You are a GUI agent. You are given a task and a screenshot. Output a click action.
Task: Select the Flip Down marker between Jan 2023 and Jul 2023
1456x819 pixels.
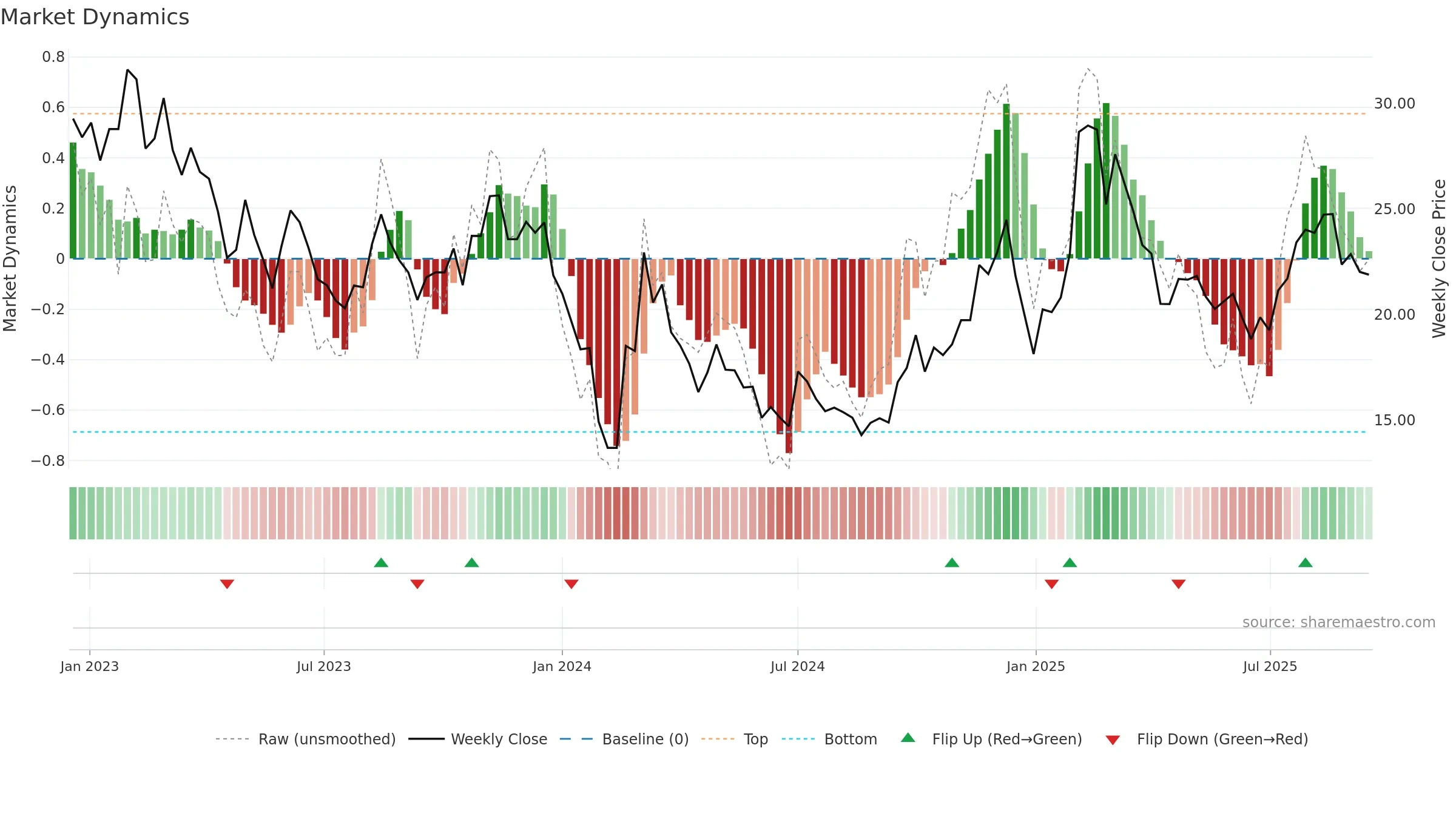tap(227, 584)
